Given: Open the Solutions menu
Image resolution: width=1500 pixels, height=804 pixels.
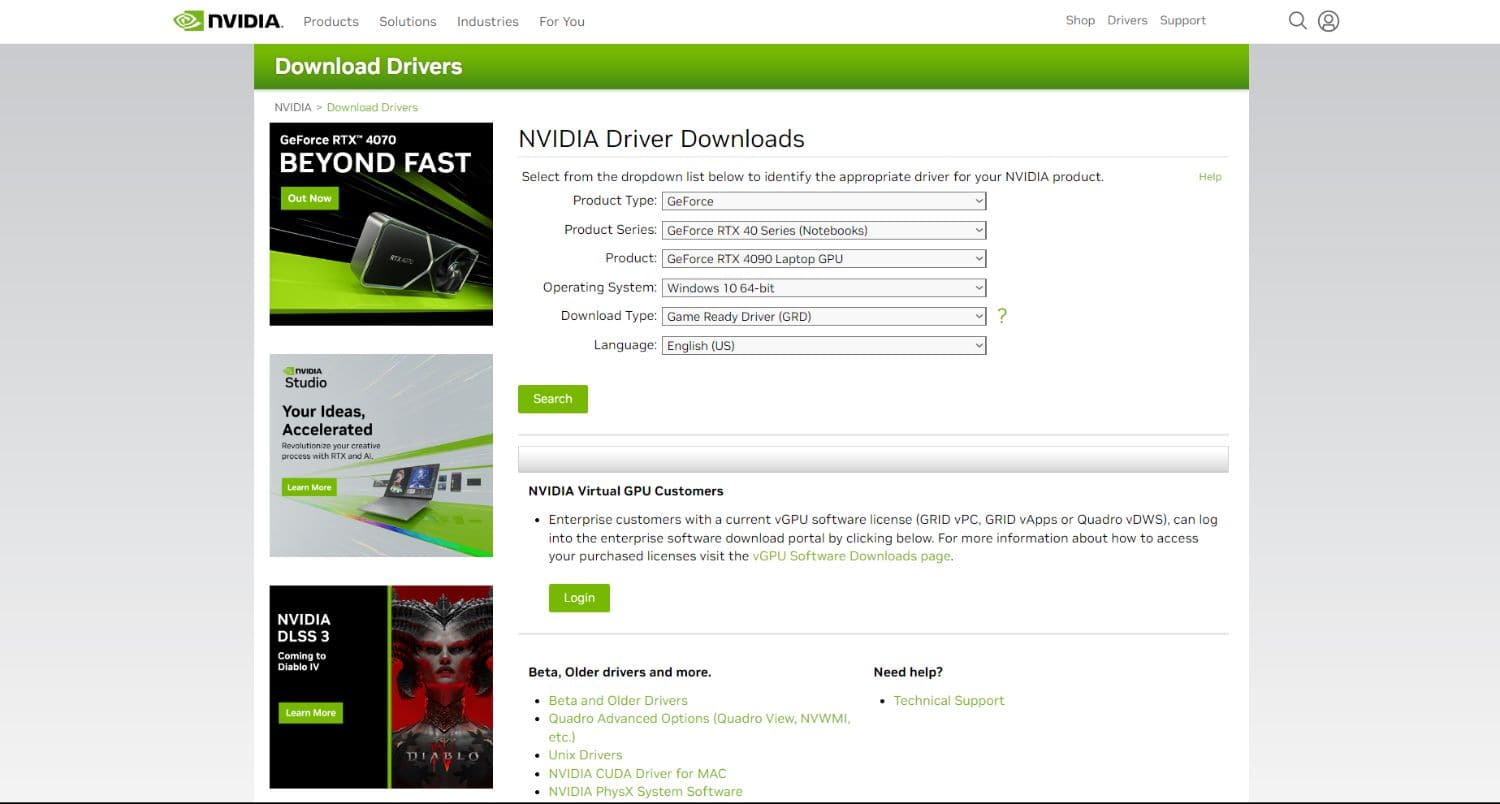Looking at the screenshot, I should (408, 21).
